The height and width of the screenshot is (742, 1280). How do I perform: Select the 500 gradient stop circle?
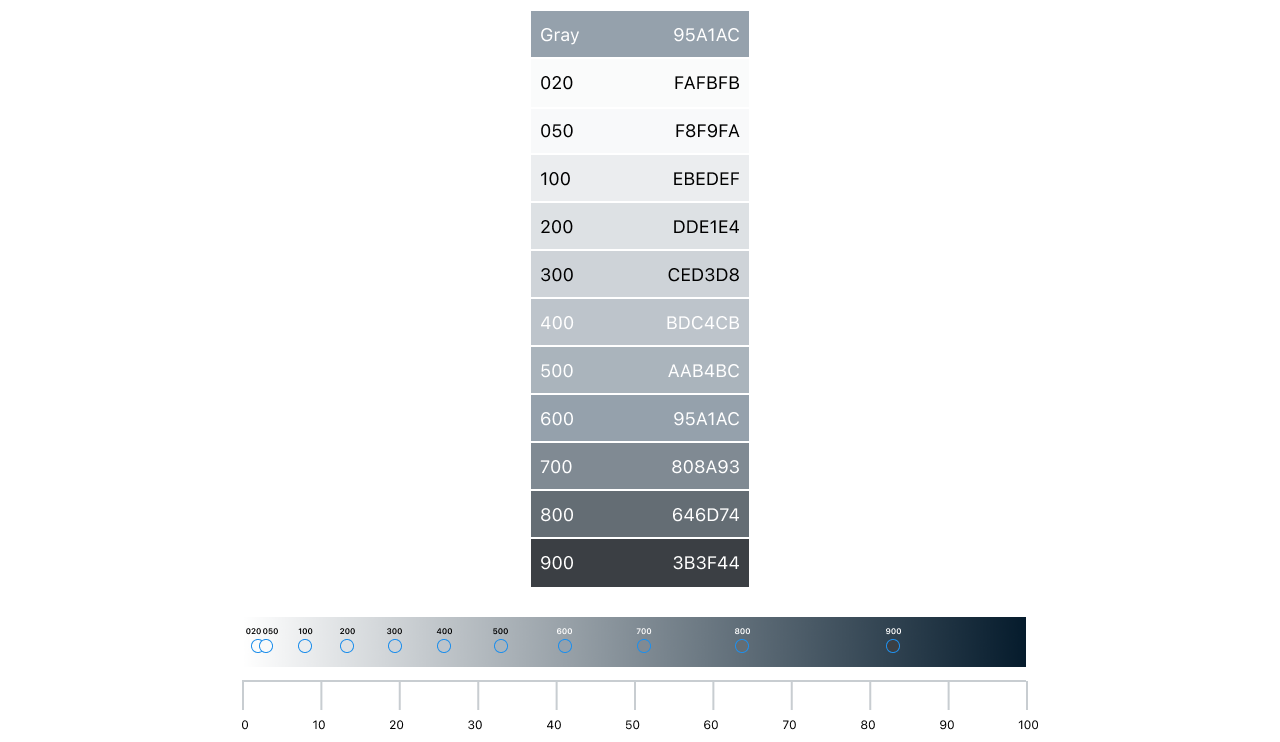(x=500, y=646)
